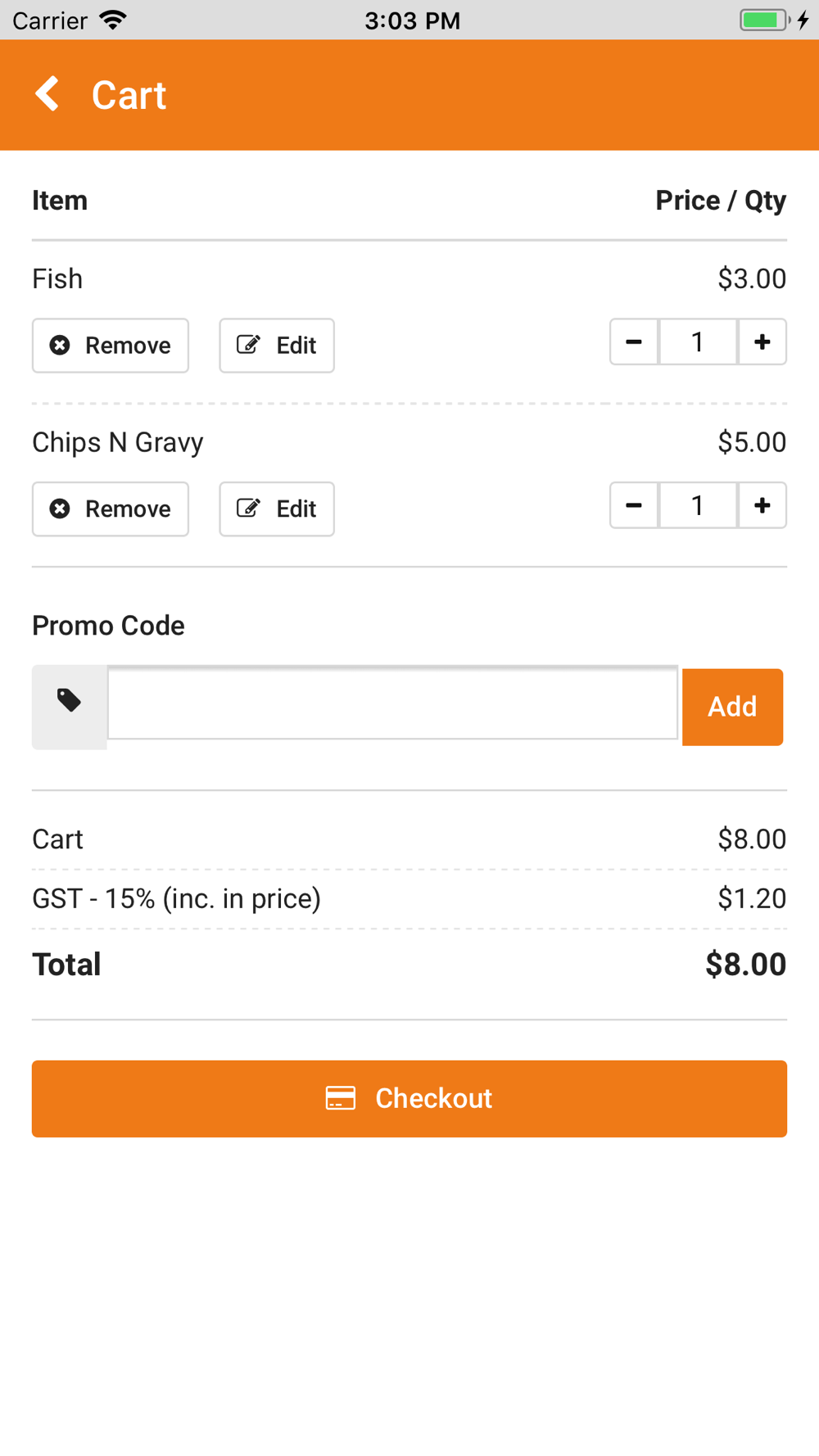The image size is (819, 1456).
Task: Remove Chips N Gravy from cart
Action: pyautogui.click(x=111, y=509)
